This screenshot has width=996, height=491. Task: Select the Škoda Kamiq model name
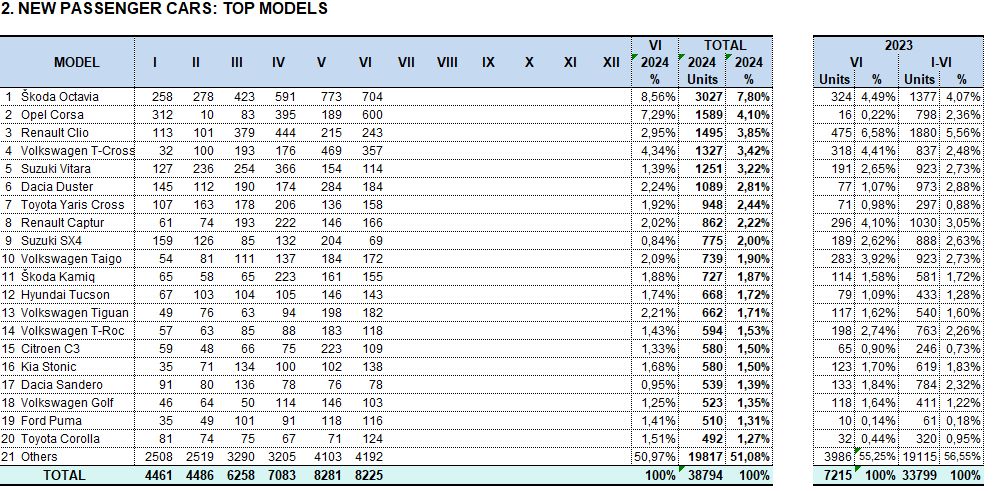tap(57, 277)
